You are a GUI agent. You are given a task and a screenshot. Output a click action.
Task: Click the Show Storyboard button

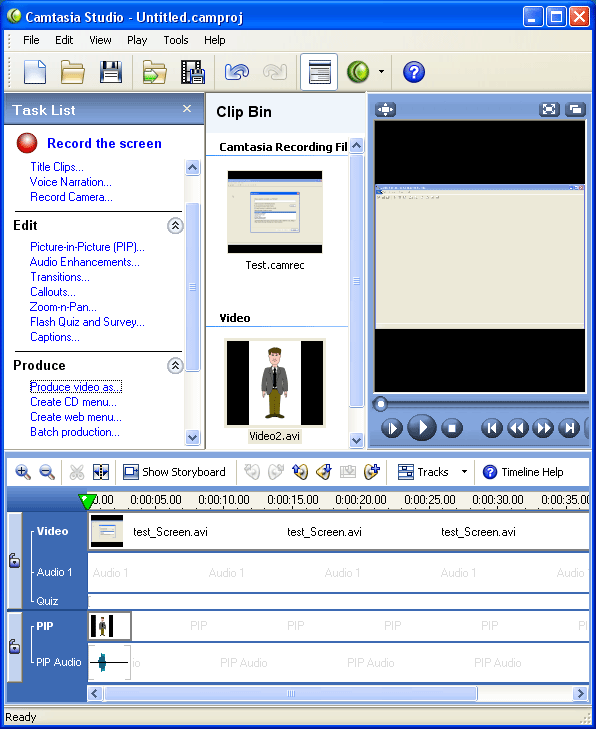[174, 472]
